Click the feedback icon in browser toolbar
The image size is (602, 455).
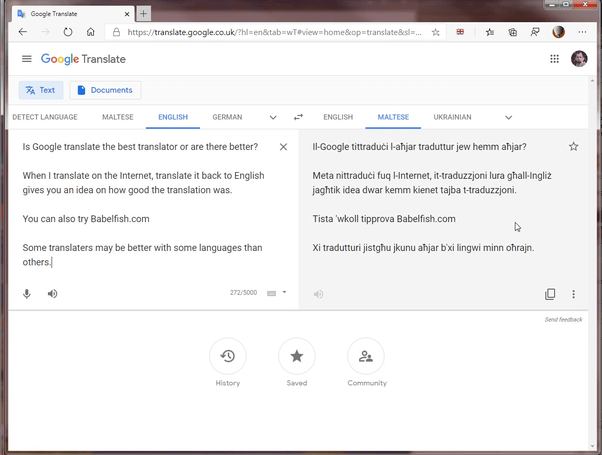[535, 32]
